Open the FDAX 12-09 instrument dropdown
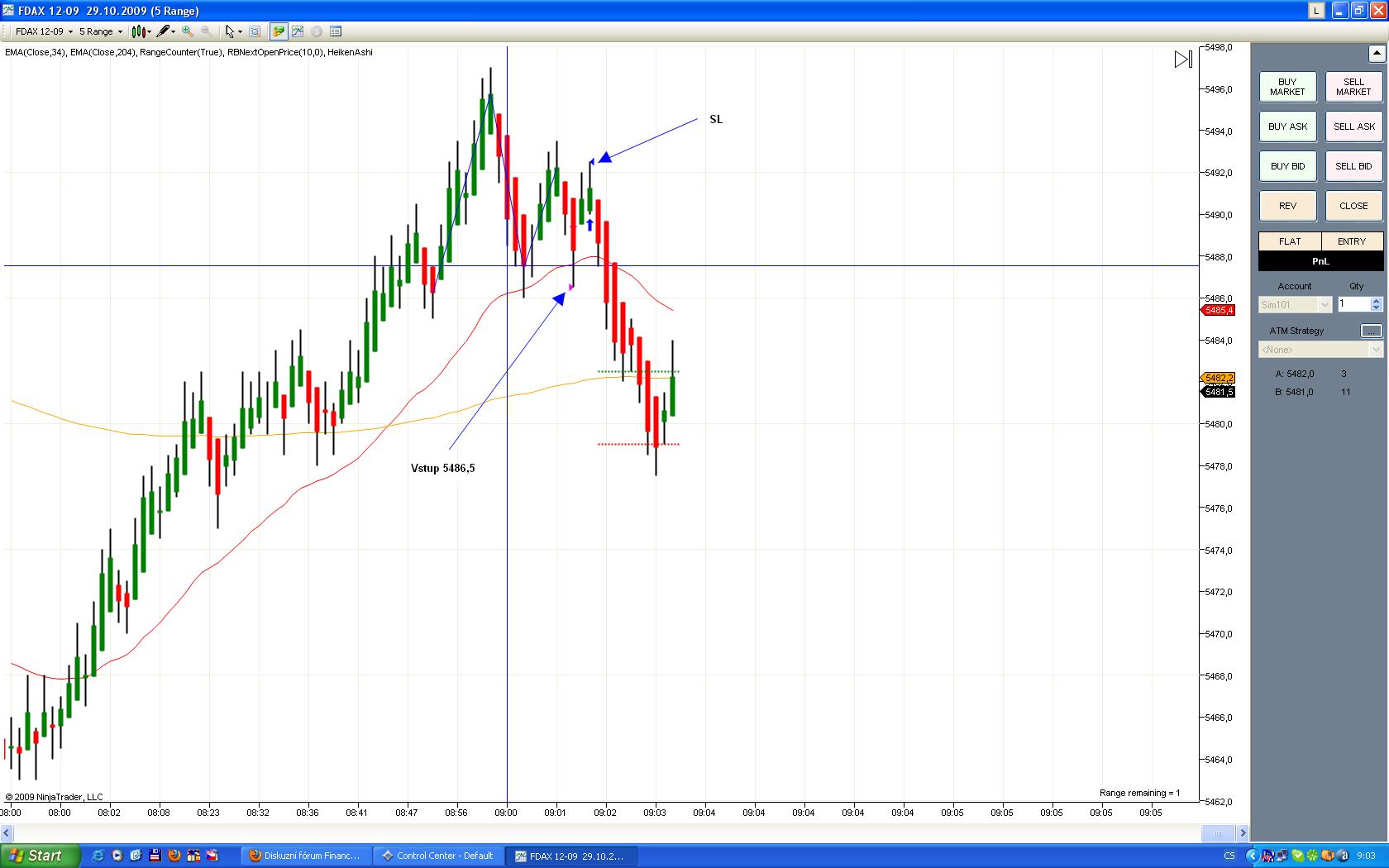This screenshot has height=868, width=1389. coord(44,31)
